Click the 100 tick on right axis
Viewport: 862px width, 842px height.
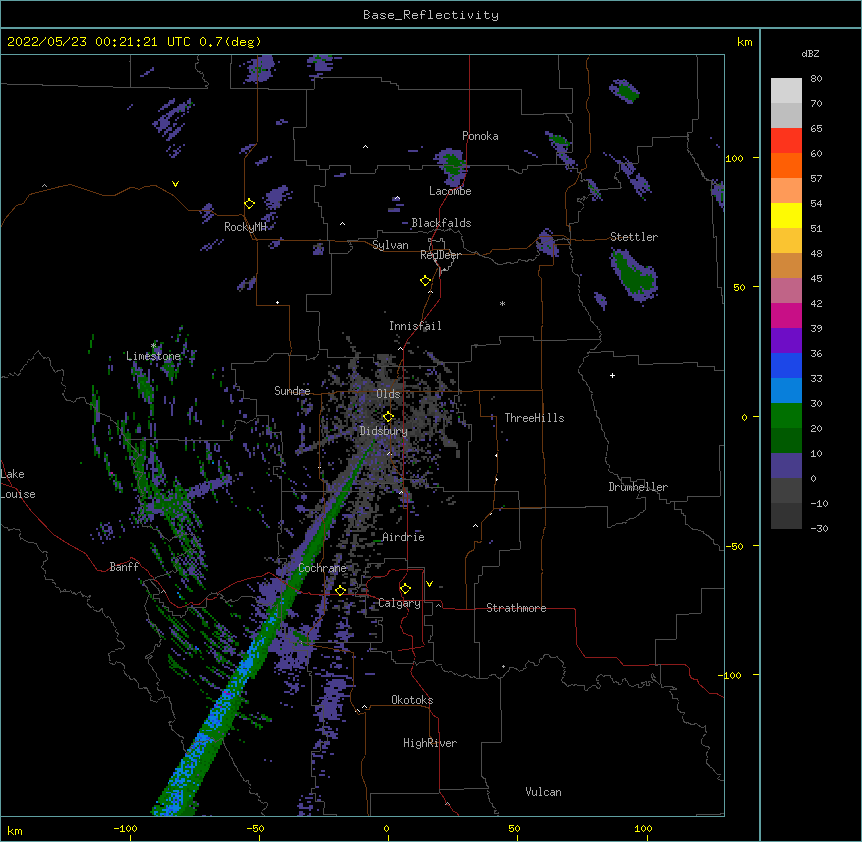pyautogui.click(x=734, y=159)
